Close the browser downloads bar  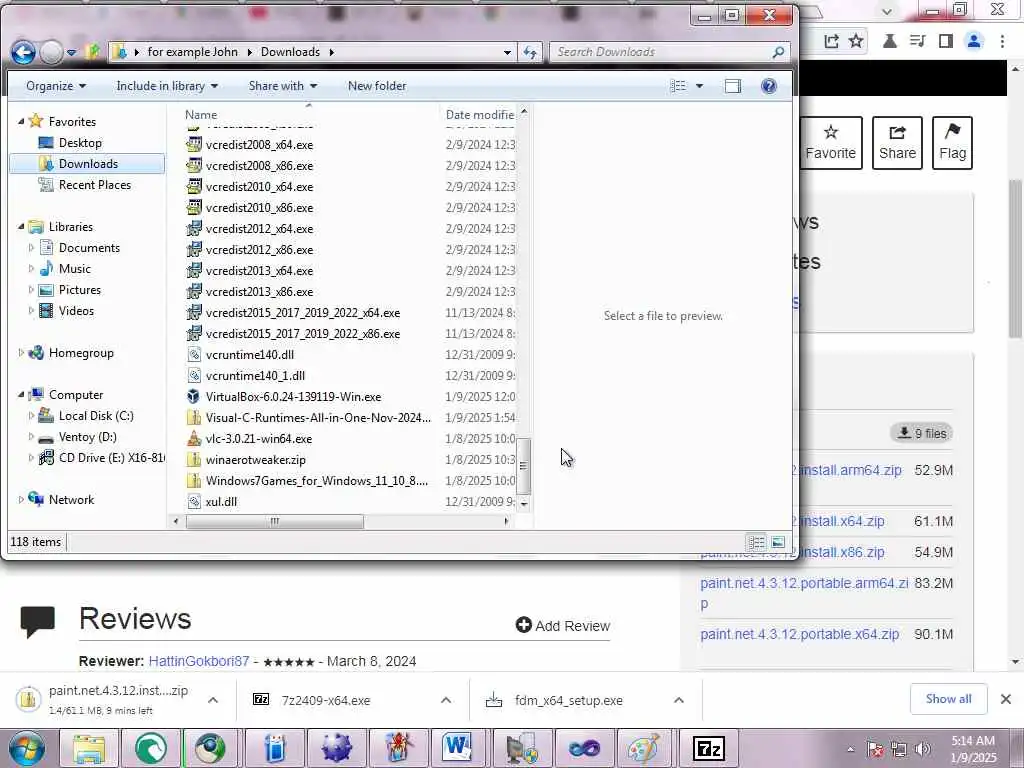1006,699
